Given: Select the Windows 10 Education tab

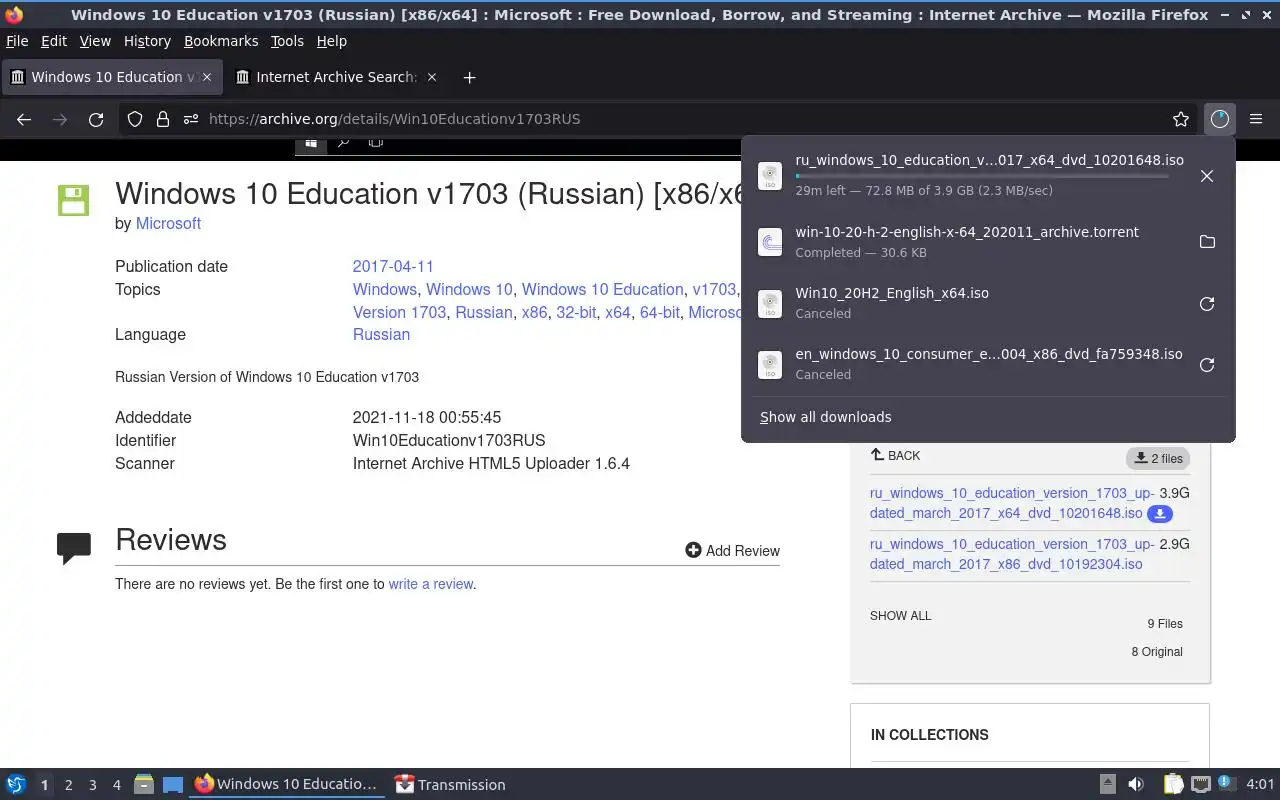Looking at the screenshot, I should point(112,77).
